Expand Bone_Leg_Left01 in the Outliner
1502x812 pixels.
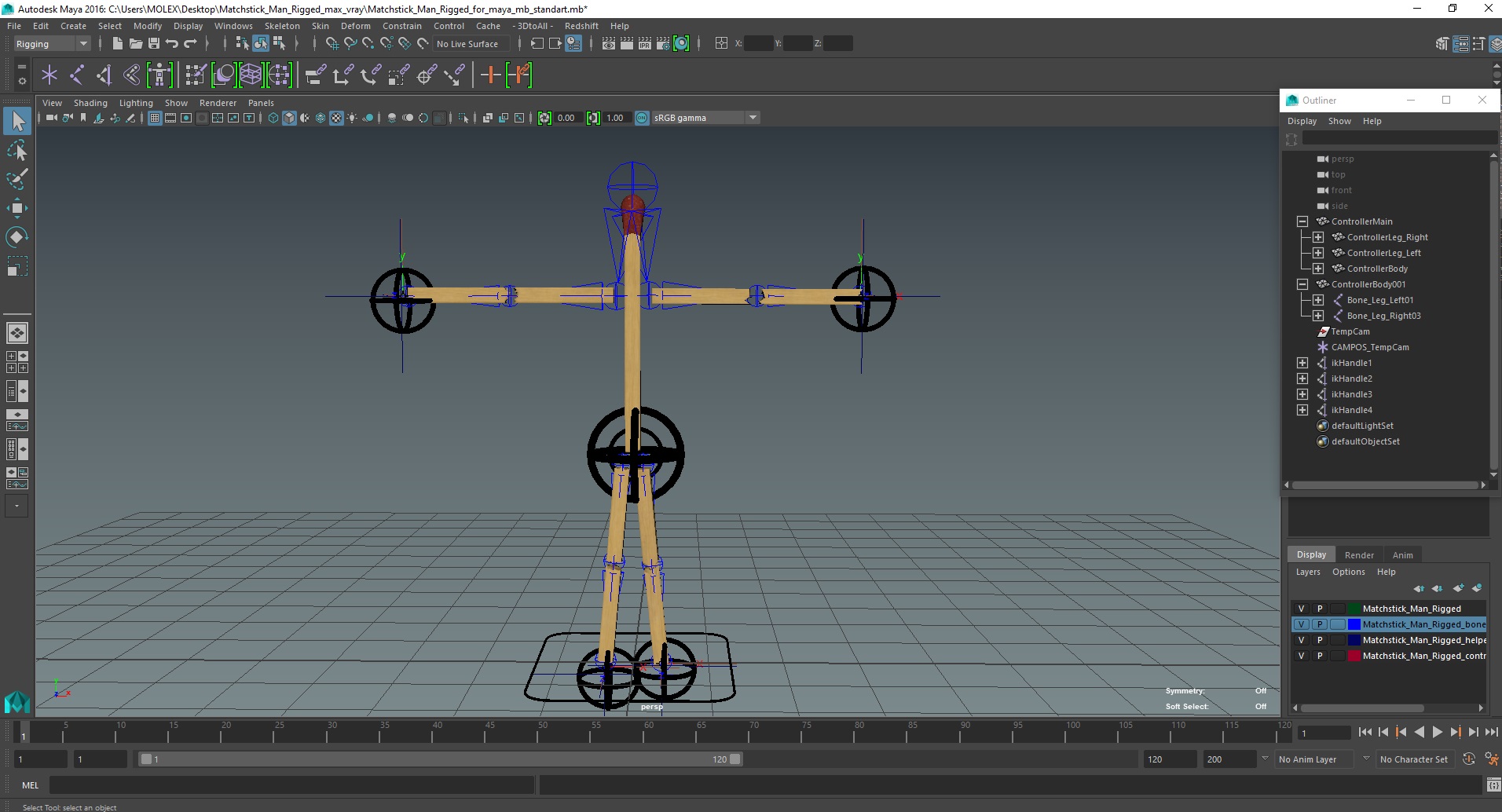(1318, 300)
